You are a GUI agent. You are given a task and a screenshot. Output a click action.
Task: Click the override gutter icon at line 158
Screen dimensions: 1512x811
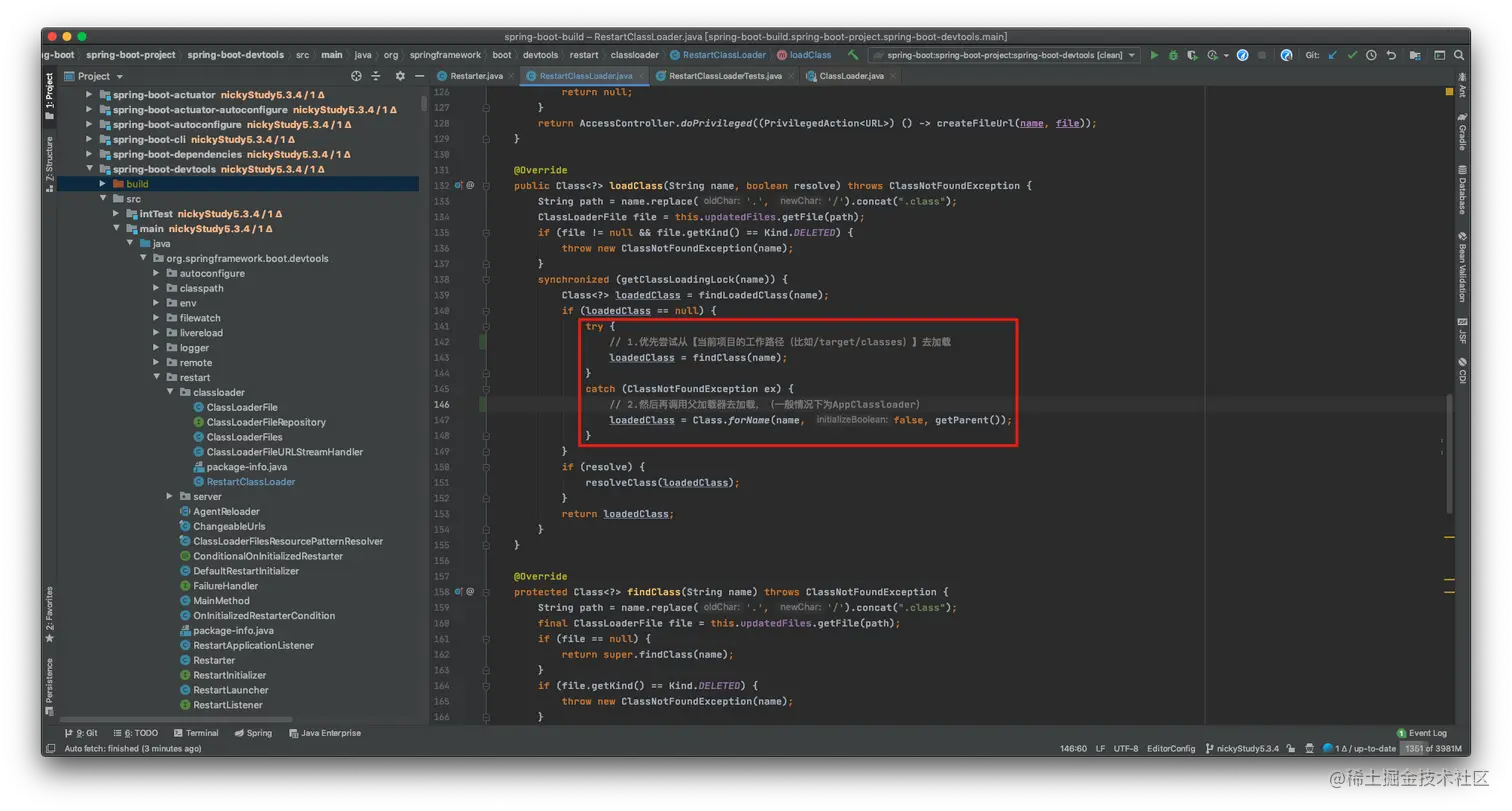point(458,592)
